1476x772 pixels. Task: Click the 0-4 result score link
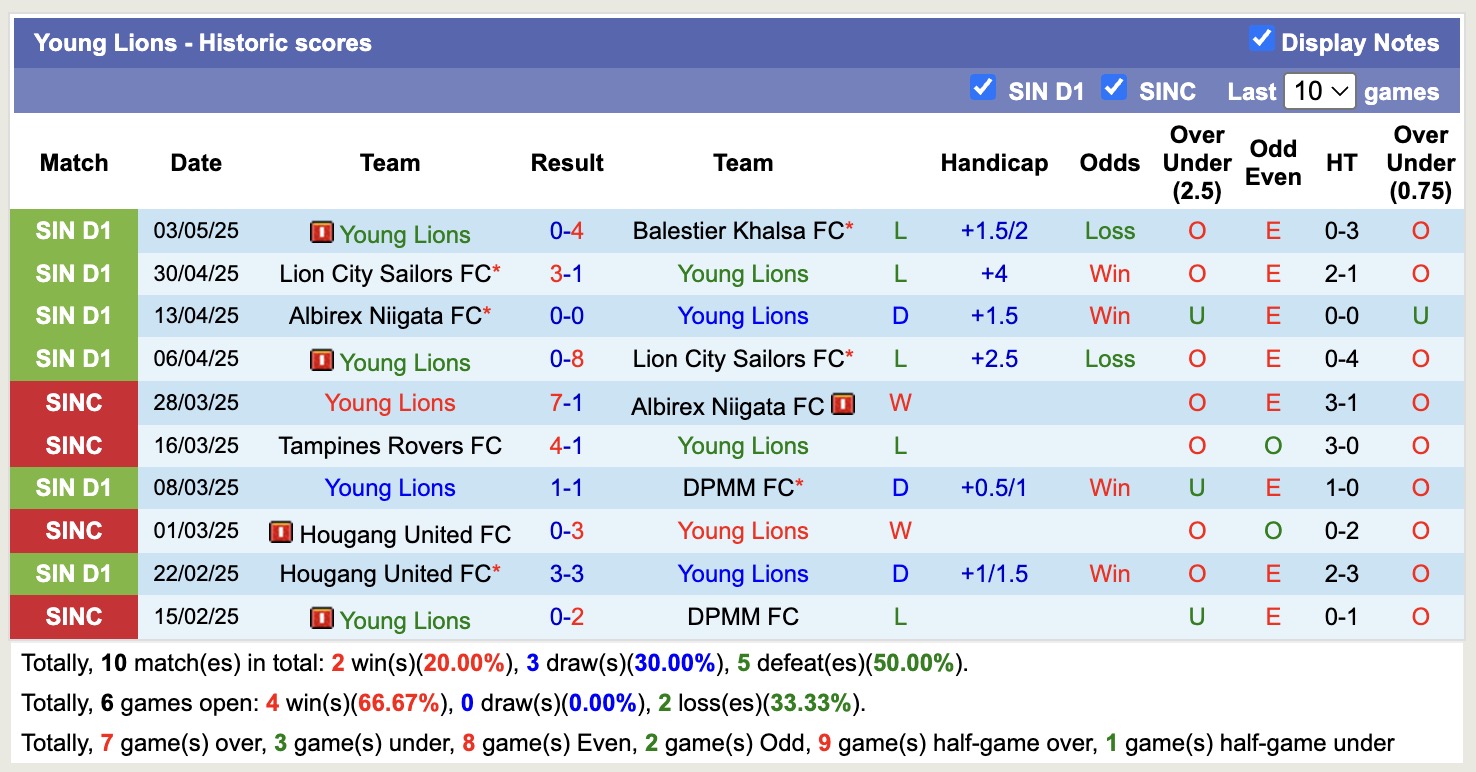(x=567, y=231)
